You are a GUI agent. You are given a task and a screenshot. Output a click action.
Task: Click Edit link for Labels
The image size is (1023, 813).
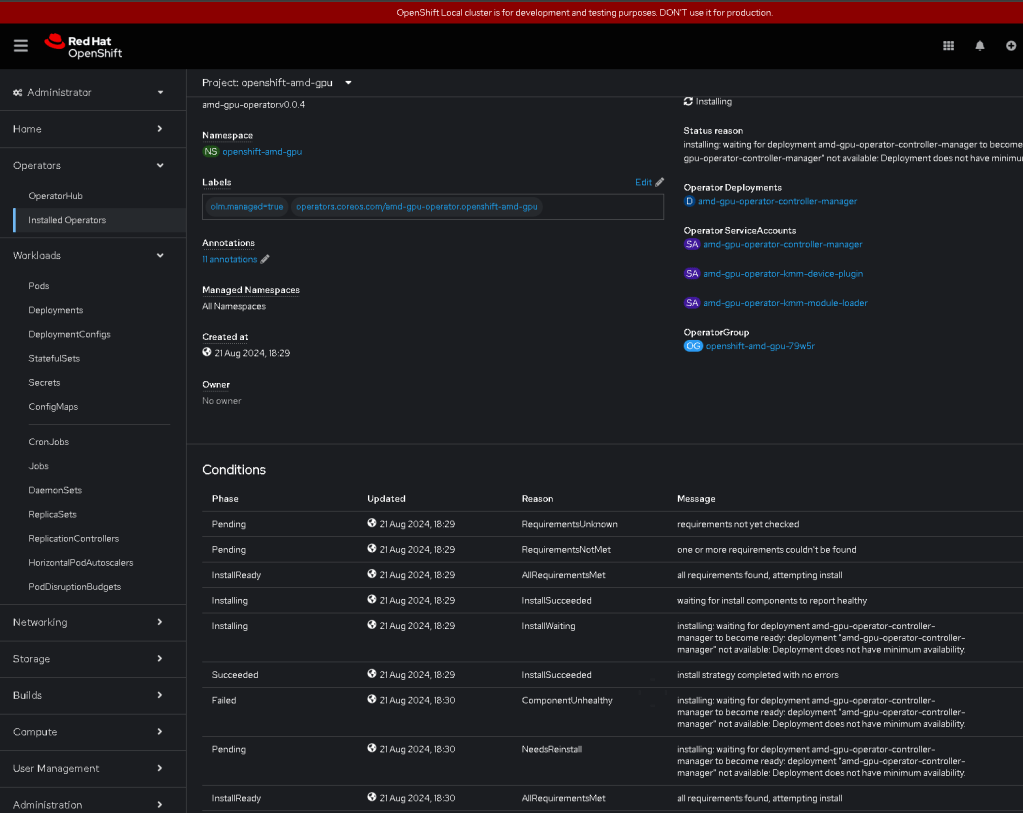click(x=643, y=182)
